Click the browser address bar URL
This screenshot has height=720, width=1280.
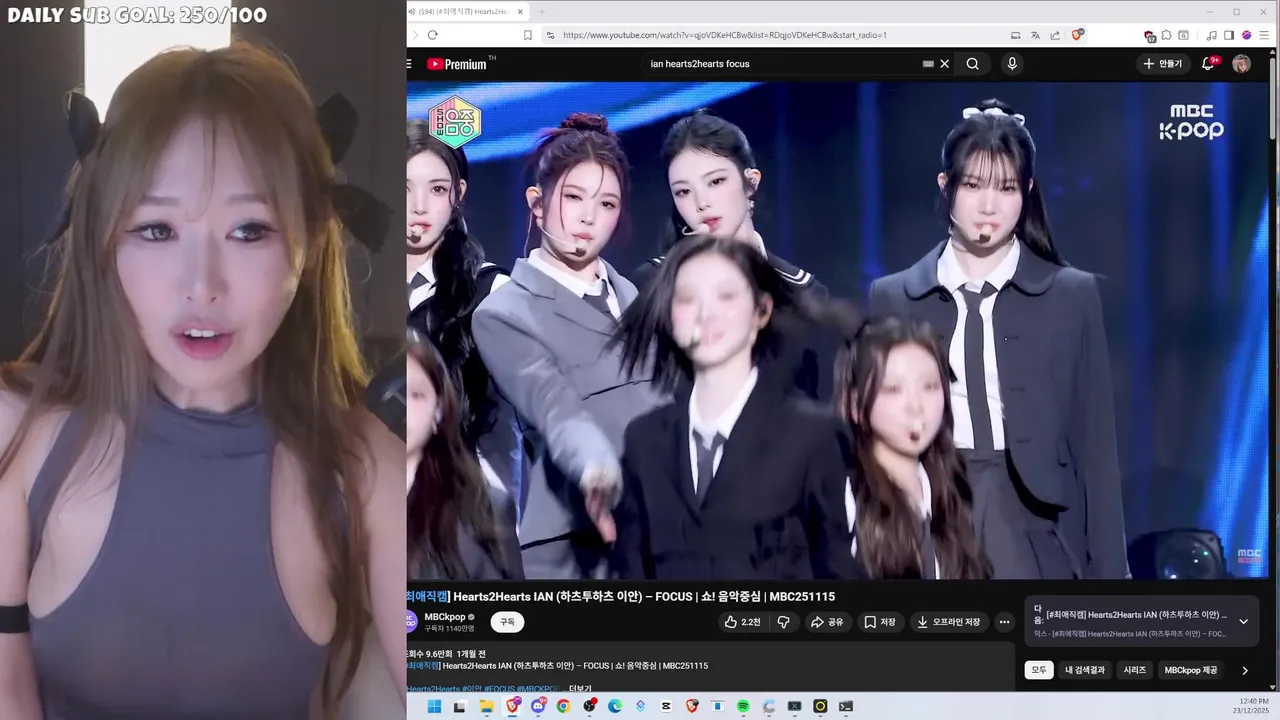[725, 35]
